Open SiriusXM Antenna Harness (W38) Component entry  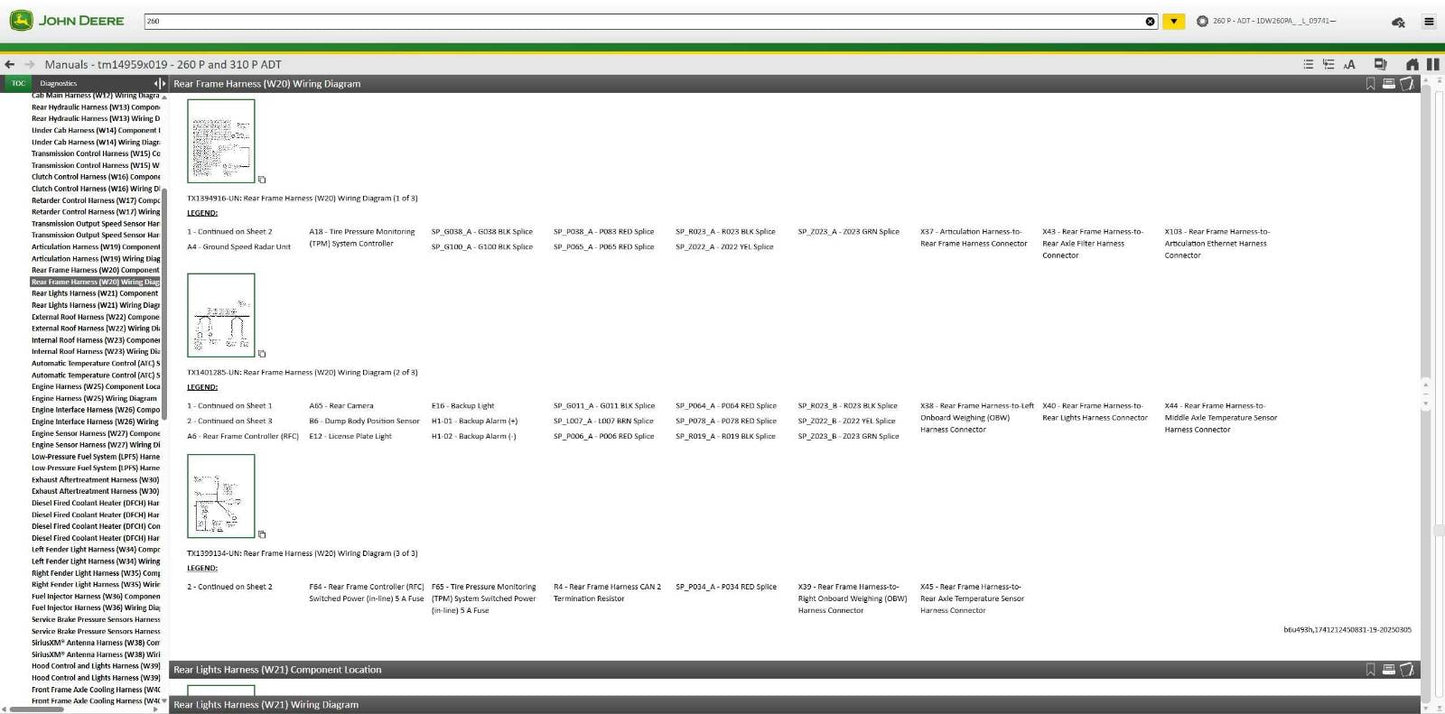pos(96,643)
